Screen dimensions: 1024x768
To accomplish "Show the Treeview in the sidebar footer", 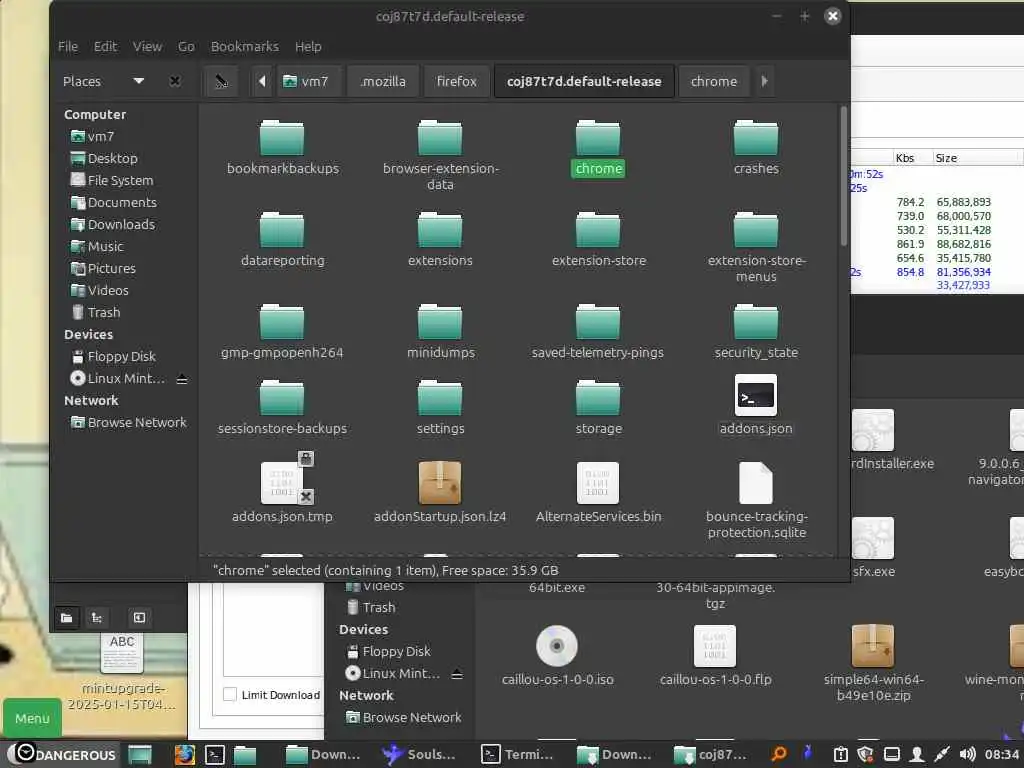I will (97, 618).
